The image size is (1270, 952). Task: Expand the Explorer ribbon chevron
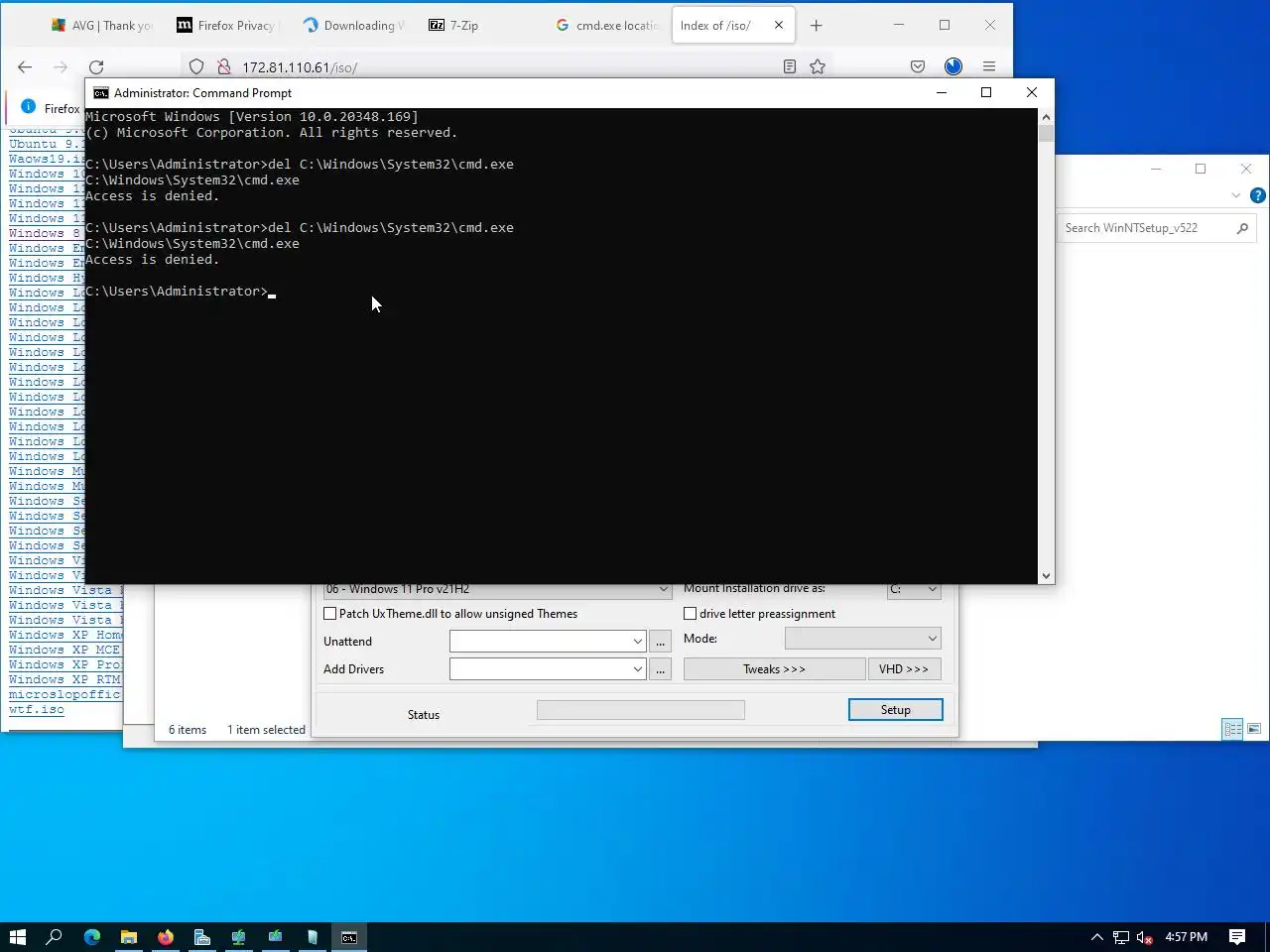[x=1236, y=195]
